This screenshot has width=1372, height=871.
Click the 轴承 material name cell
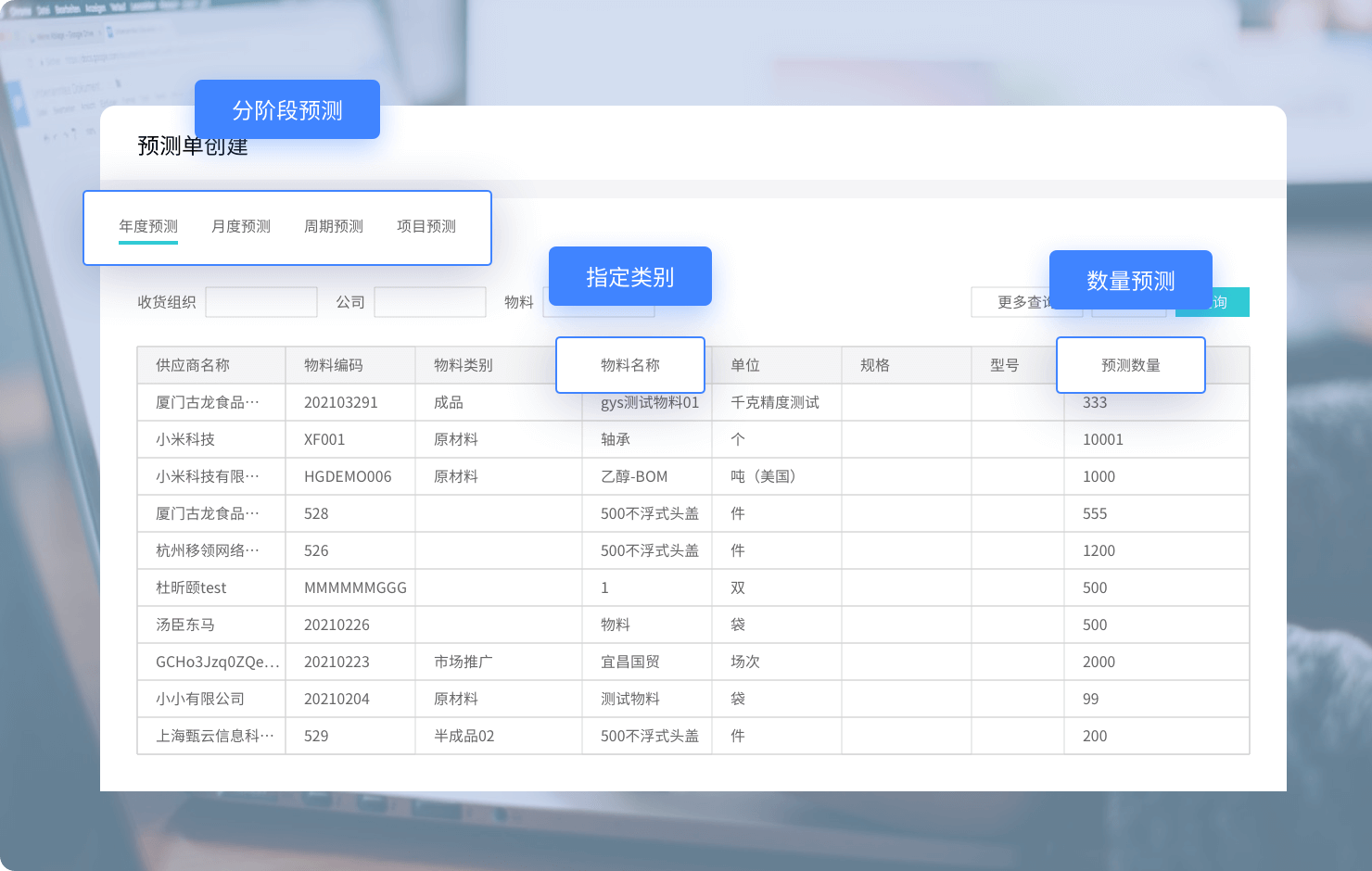[x=615, y=439]
